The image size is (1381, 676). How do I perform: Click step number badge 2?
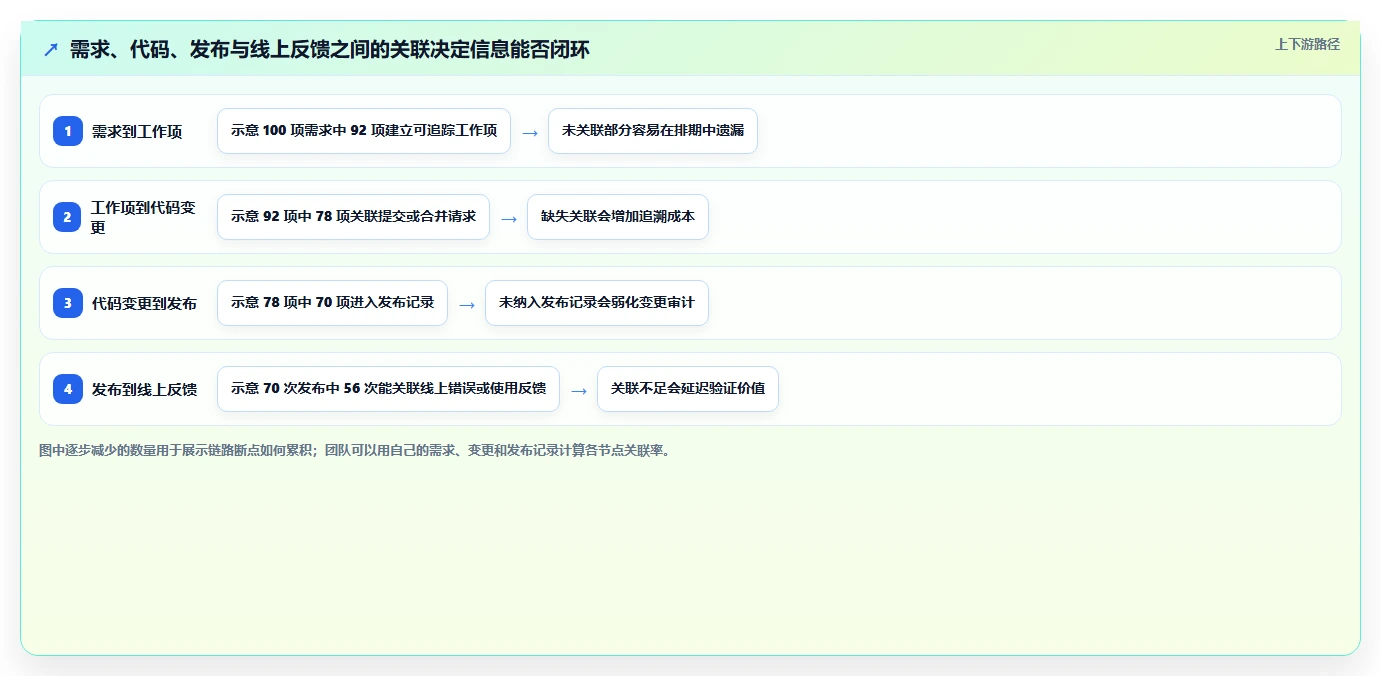(x=68, y=217)
